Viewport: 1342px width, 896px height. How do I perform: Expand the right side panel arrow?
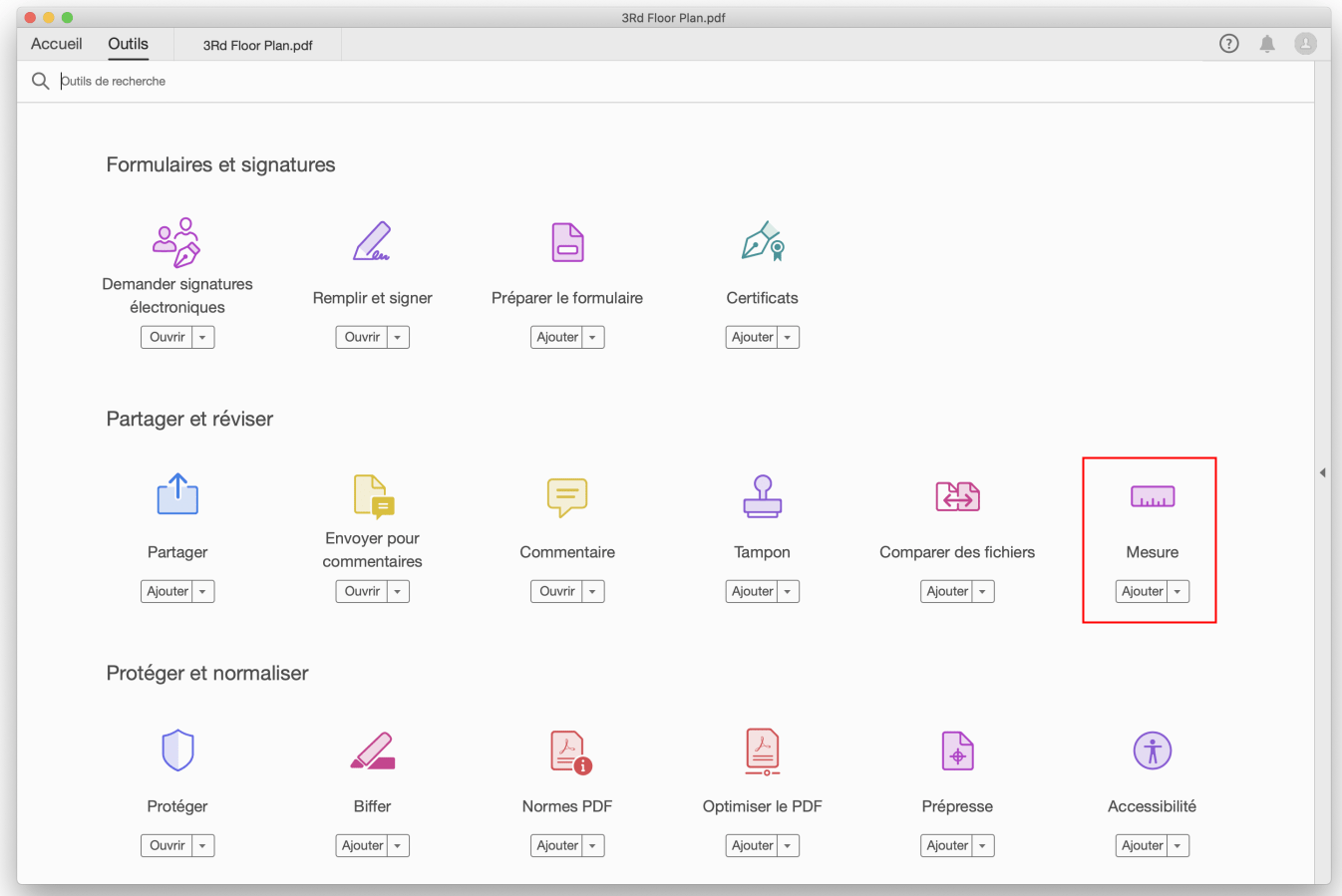tap(1323, 472)
